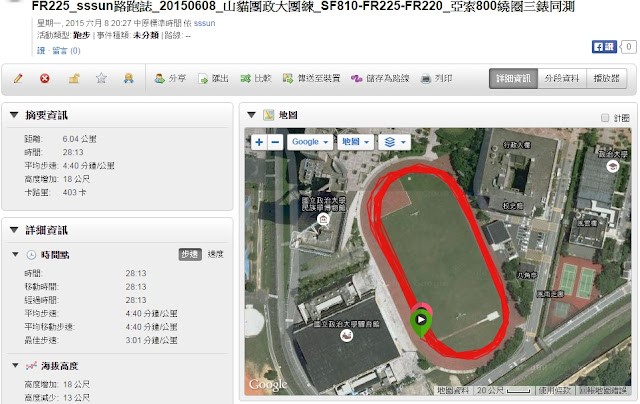
Task: Collapse the 摘要資訊 summary panel
Action: 14,115
